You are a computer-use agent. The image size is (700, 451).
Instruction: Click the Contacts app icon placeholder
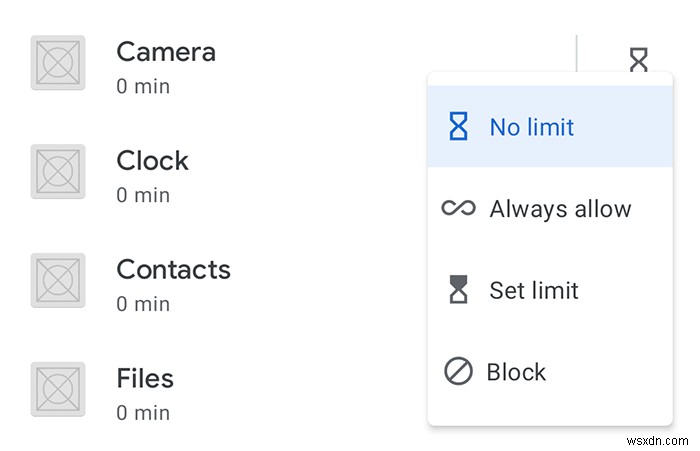58,281
